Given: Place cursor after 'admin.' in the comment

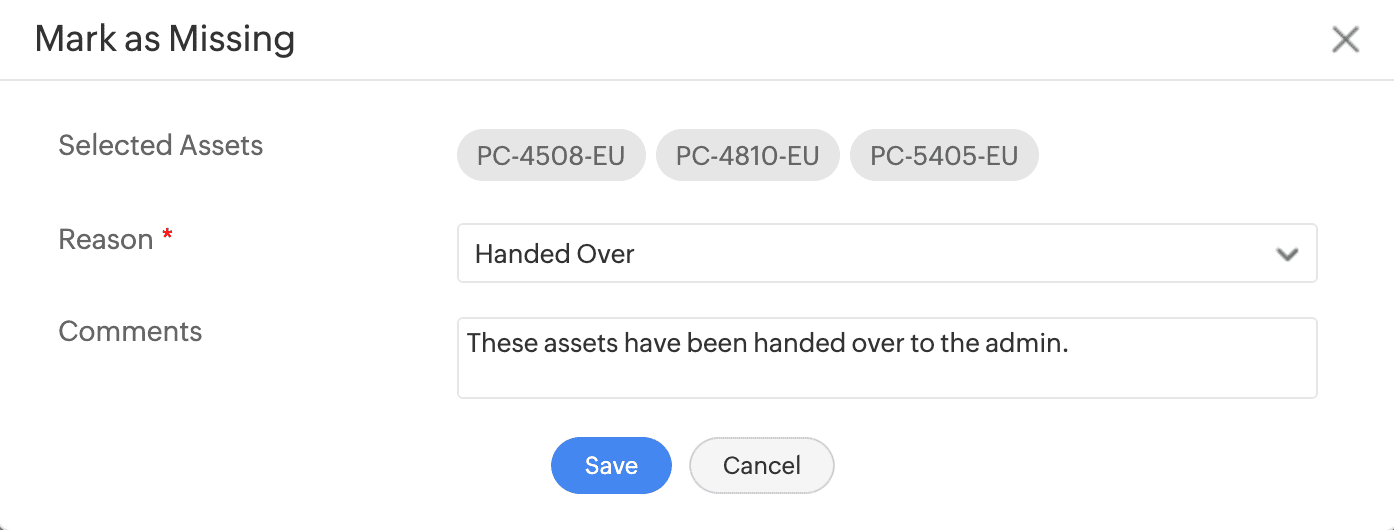Looking at the screenshot, I should tap(1071, 344).
